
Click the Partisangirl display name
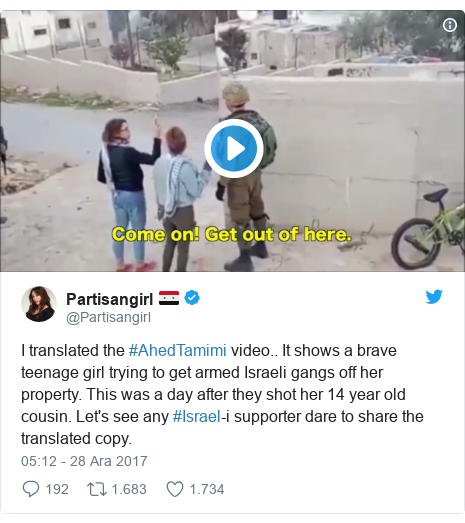pos(109,299)
